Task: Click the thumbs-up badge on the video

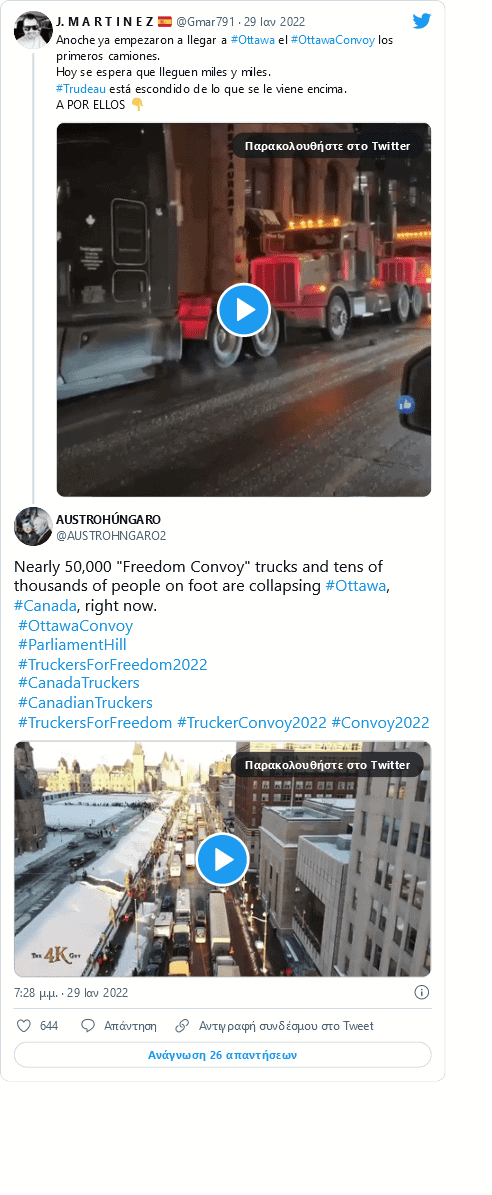Action: click(406, 404)
